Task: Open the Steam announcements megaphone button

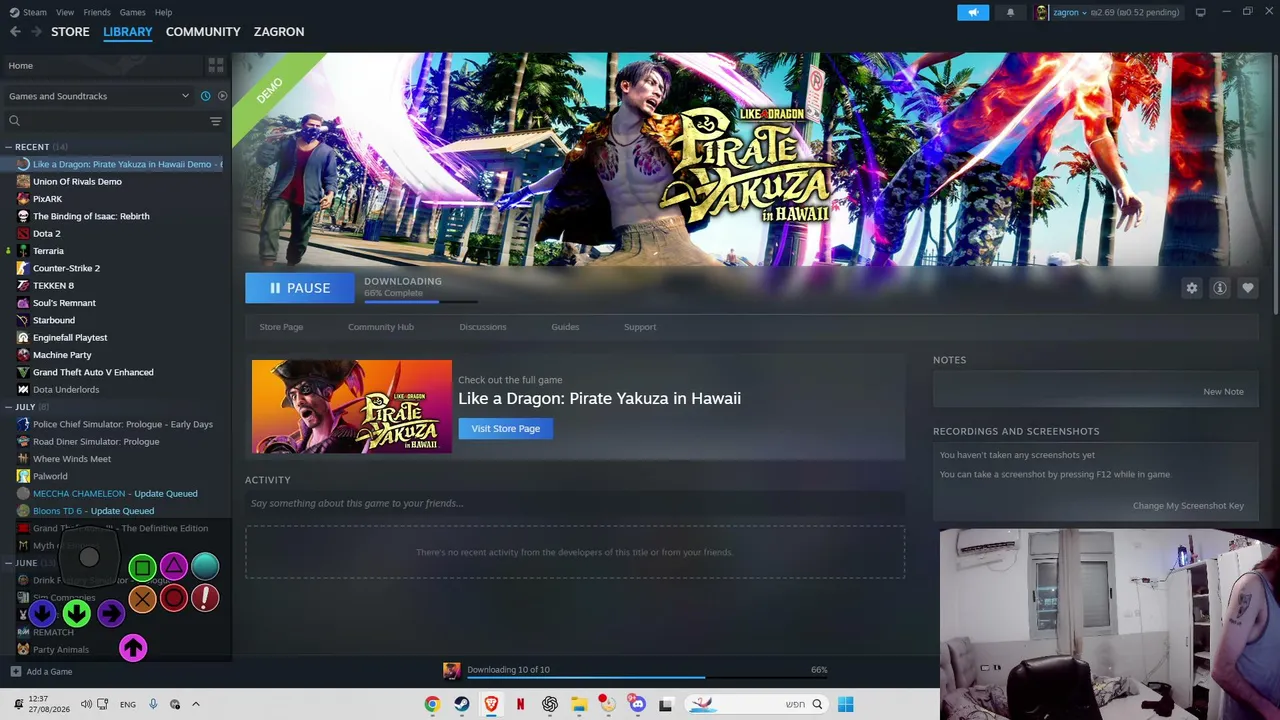Action: [973, 12]
